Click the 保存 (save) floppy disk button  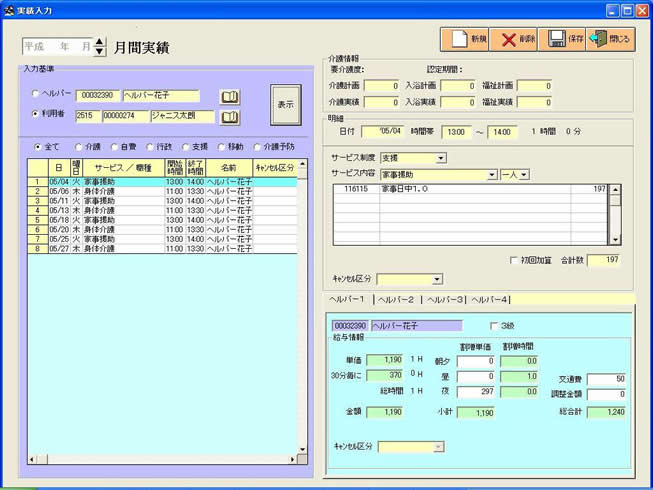point(562,39)
